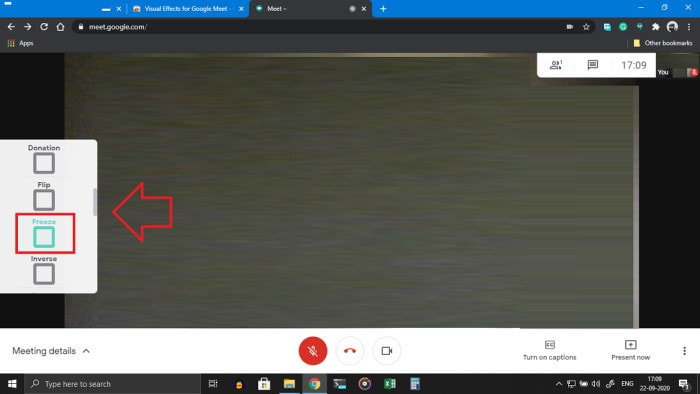Unmute the red microphone button
The image size is (700, 394).
coord(312,351)
